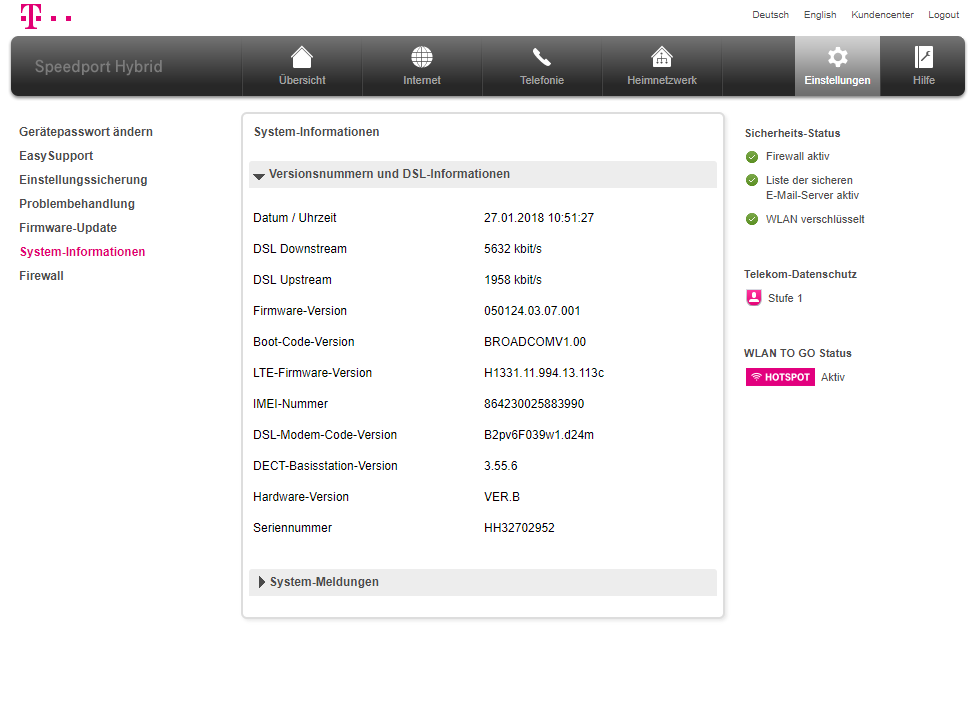Open EasySupport in sidebar
The image size is (979, 720).
click(x=56, y=156)
